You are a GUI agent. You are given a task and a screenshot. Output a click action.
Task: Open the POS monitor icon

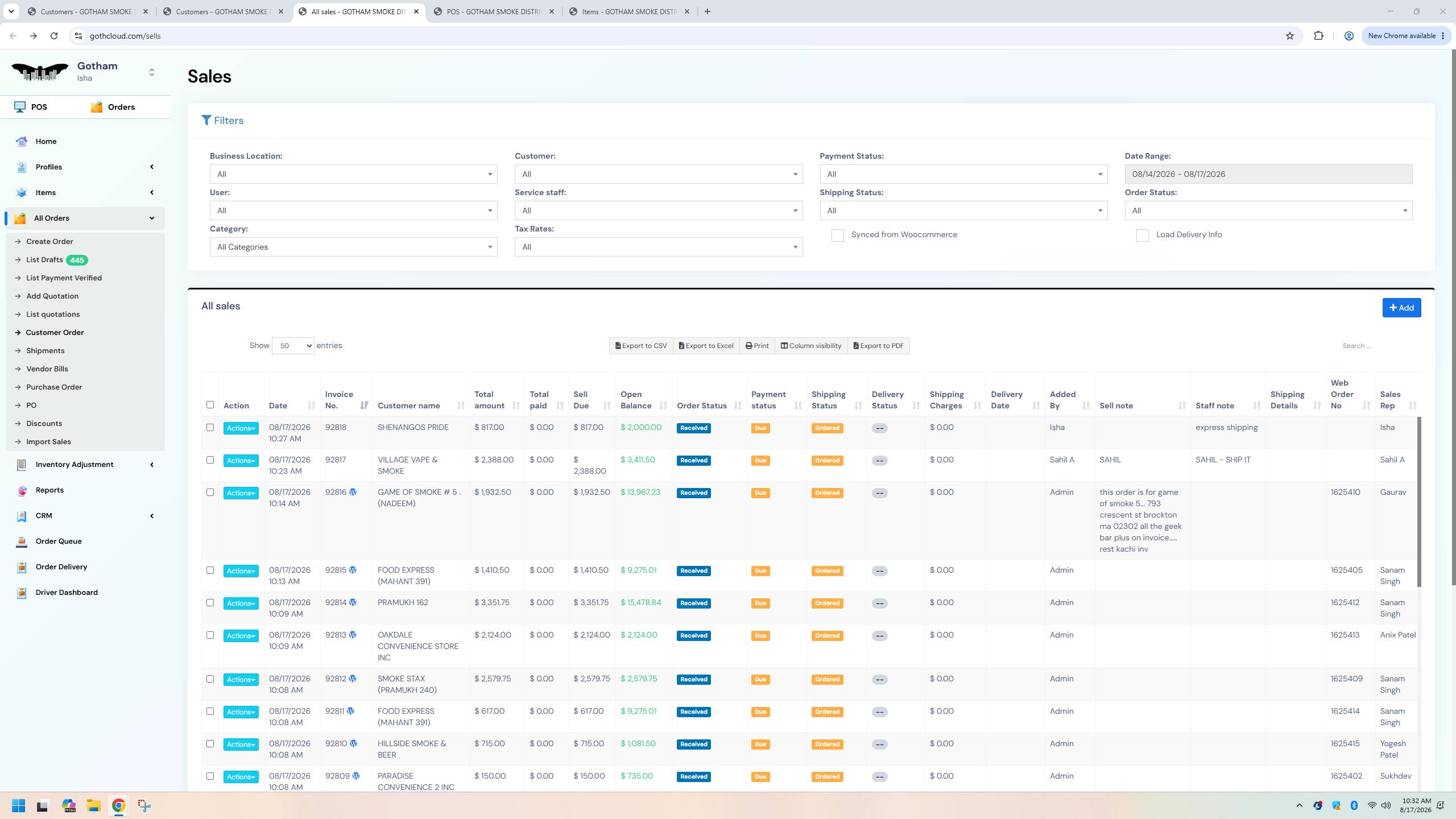point(20,107)
